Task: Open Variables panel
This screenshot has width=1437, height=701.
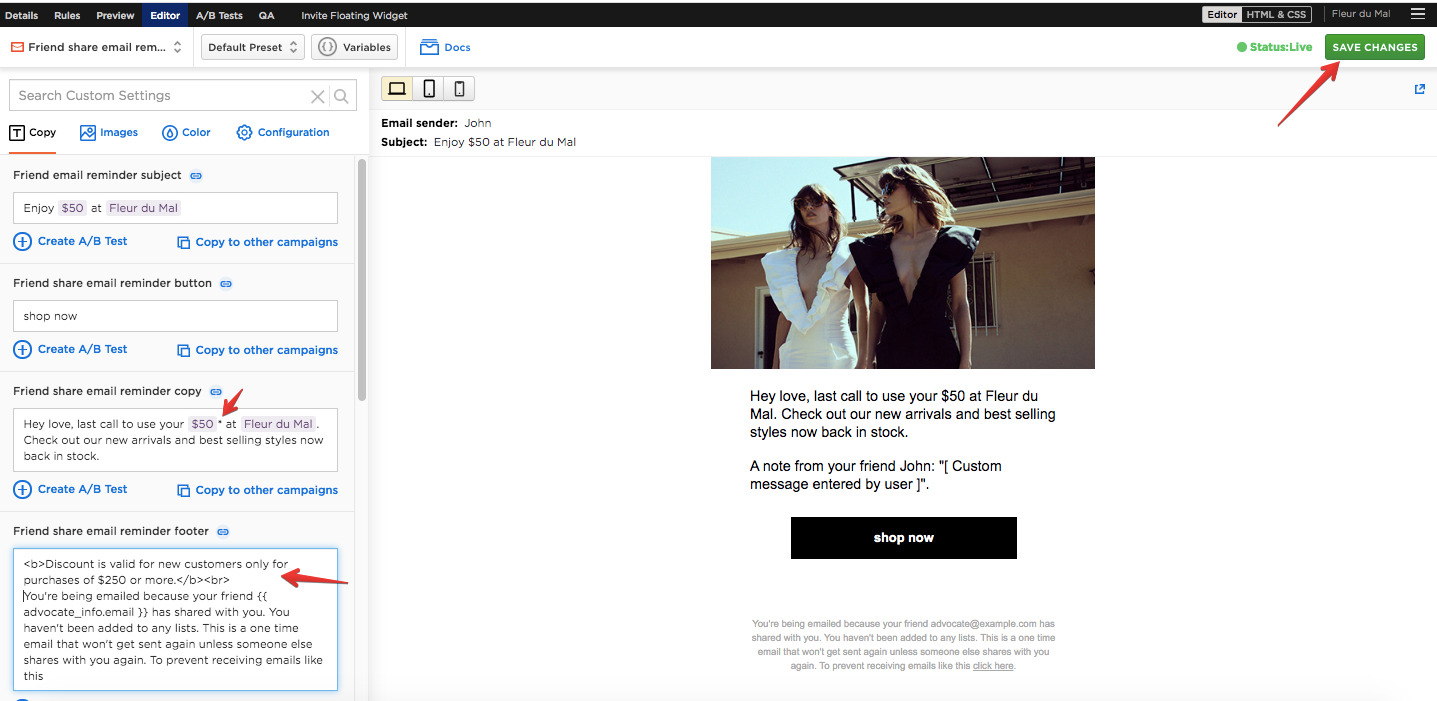Action: tap(355, 47)
